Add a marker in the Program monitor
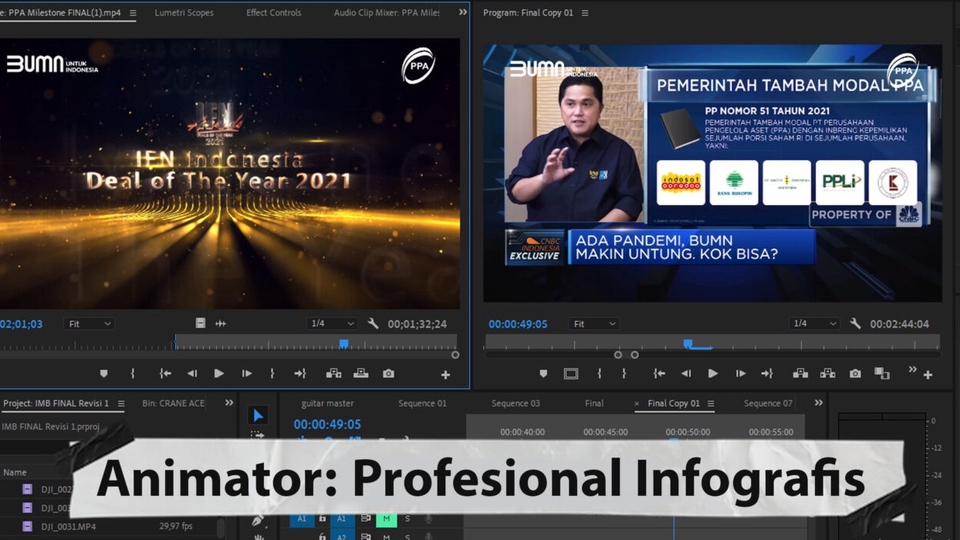Image resolution: width=960 pixels, height=540 pixels. tap(543, 373)
